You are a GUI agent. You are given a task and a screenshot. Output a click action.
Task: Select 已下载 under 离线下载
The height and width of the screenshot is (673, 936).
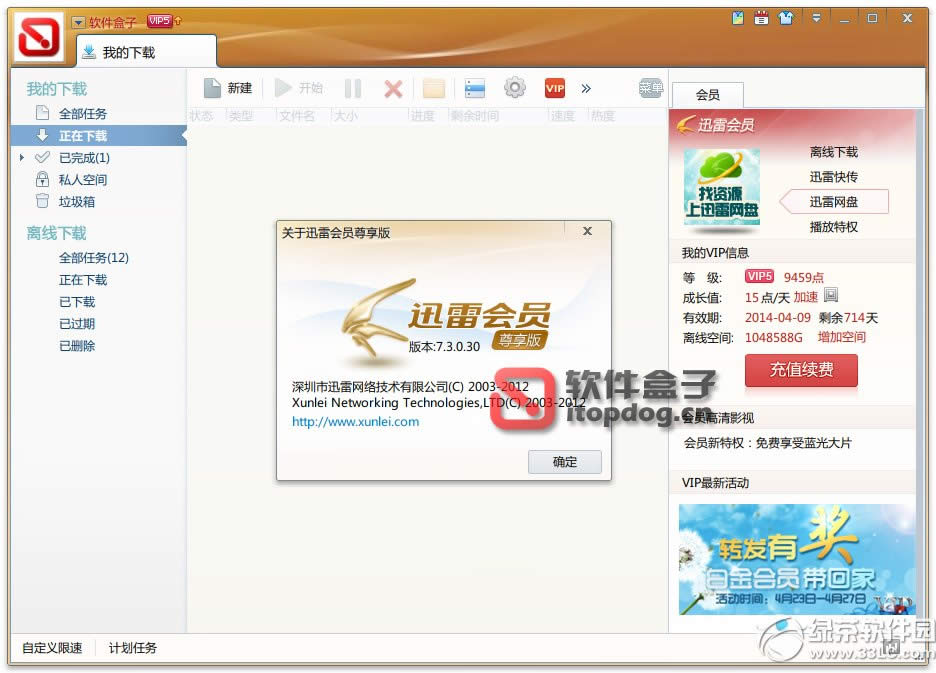tap(77, 302)
